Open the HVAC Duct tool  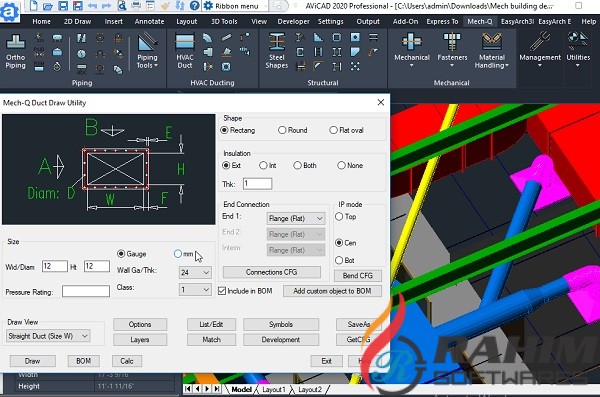pos(185,51)
